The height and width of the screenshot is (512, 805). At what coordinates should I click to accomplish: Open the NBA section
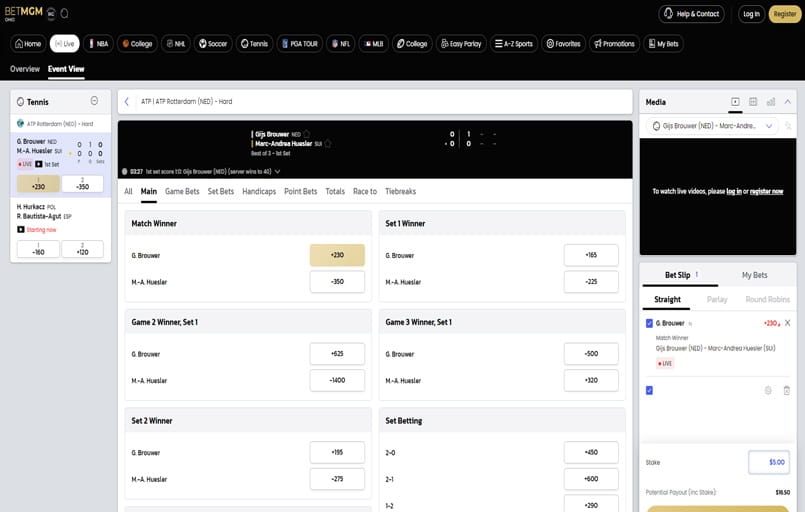click(x=99, y=44)
